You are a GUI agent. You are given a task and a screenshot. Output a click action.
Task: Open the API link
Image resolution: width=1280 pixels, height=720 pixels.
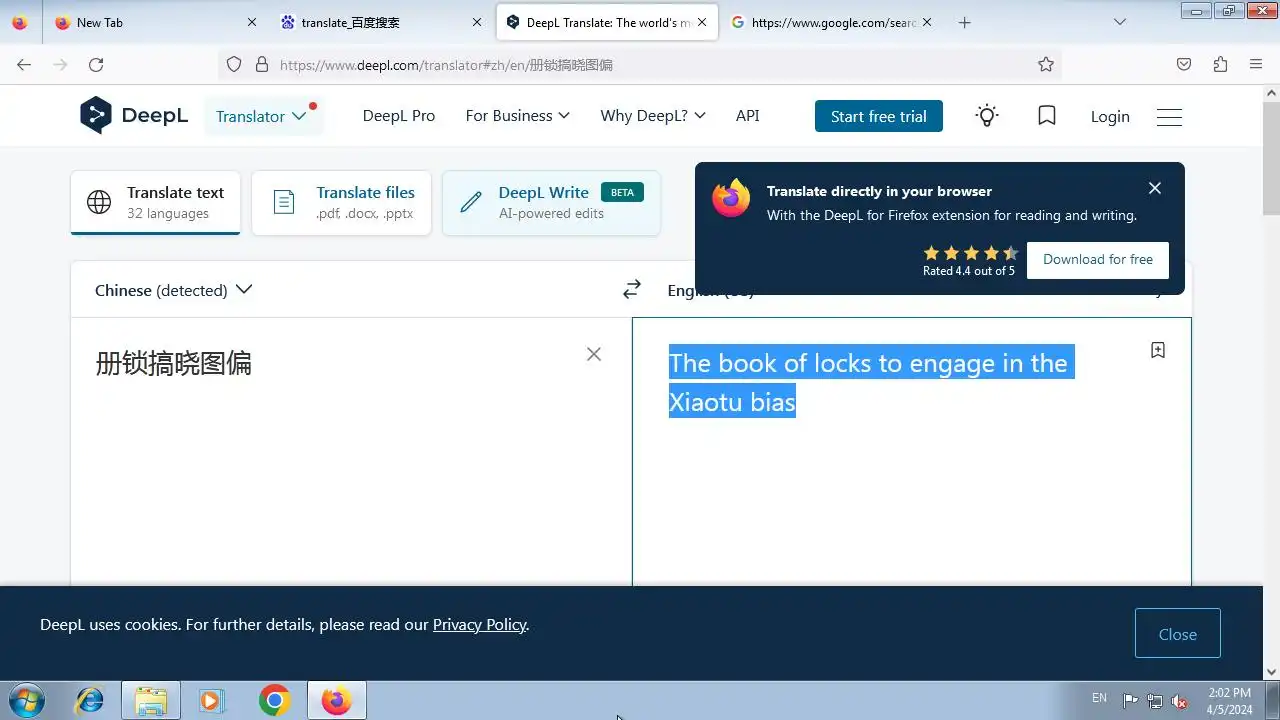point(747,116)
